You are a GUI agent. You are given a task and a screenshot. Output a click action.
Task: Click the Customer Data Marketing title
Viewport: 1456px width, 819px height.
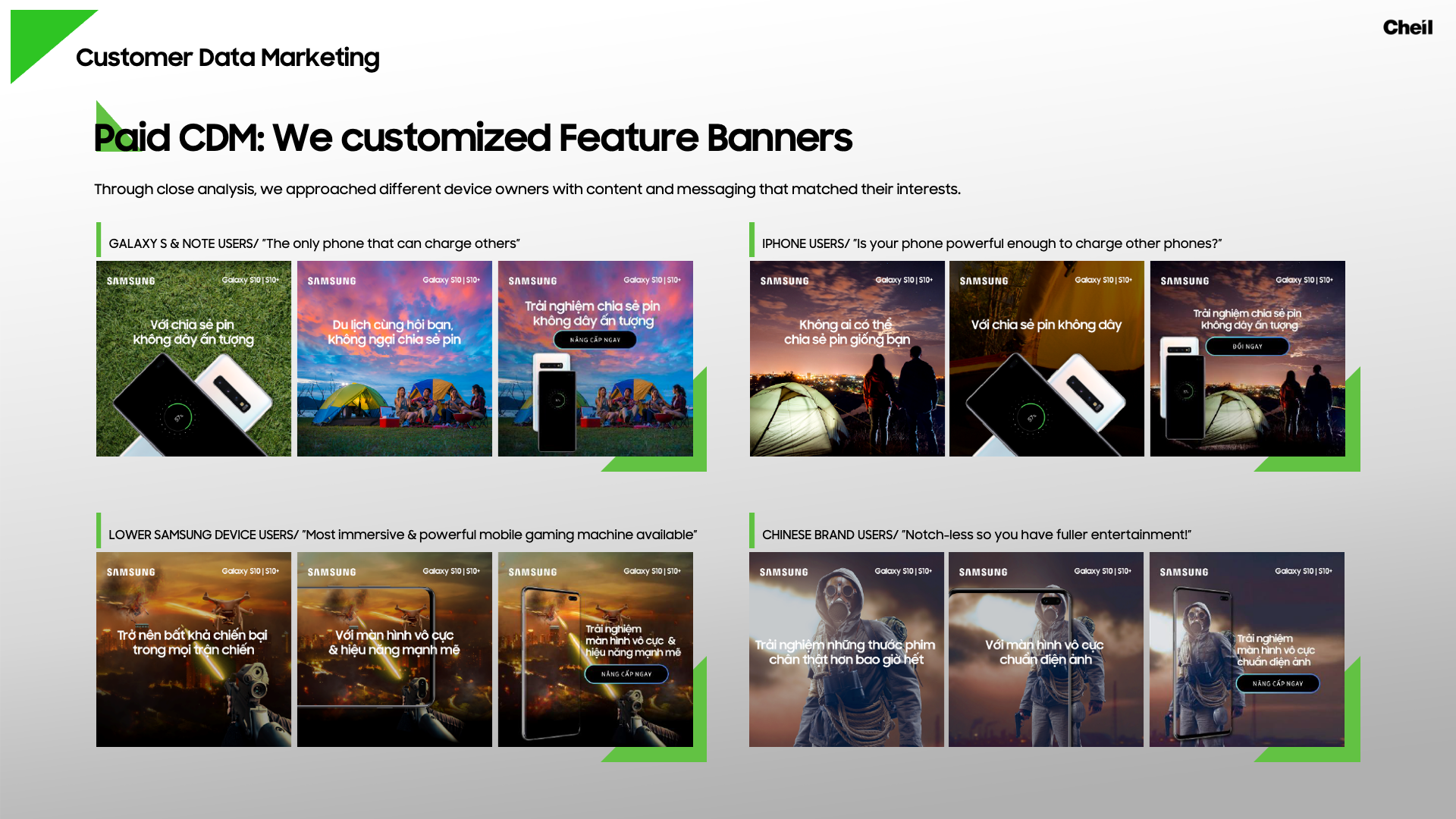(x=227, y=58)
